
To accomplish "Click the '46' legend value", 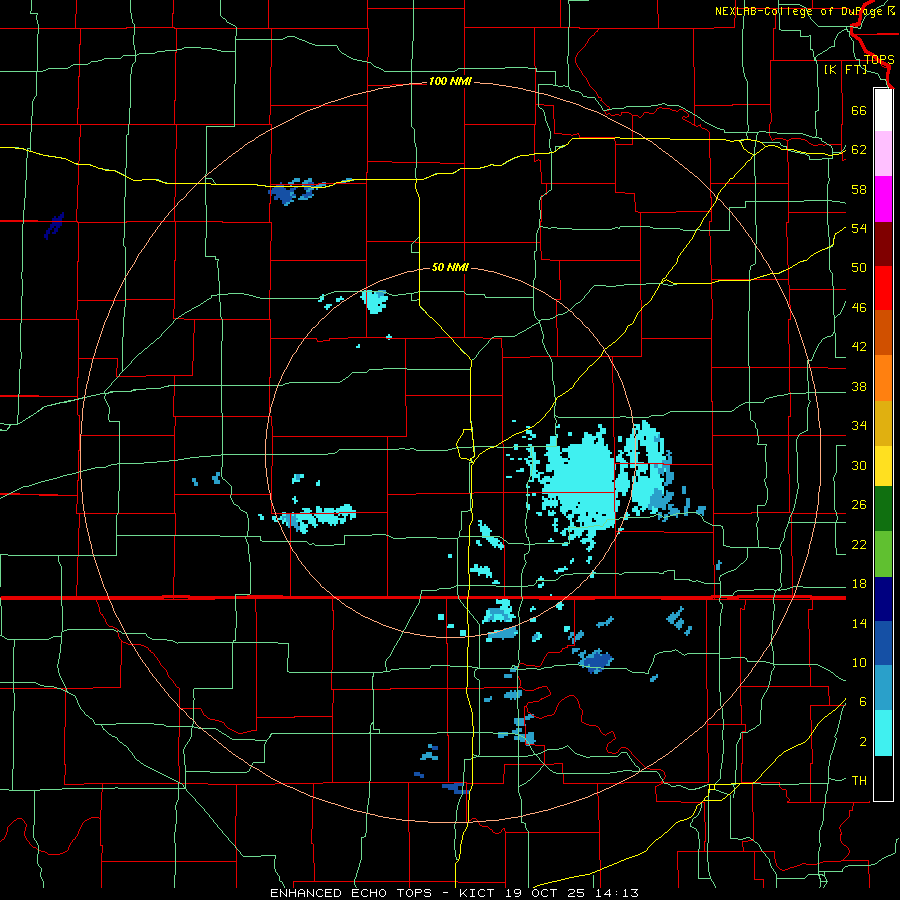I will point(859,308).
